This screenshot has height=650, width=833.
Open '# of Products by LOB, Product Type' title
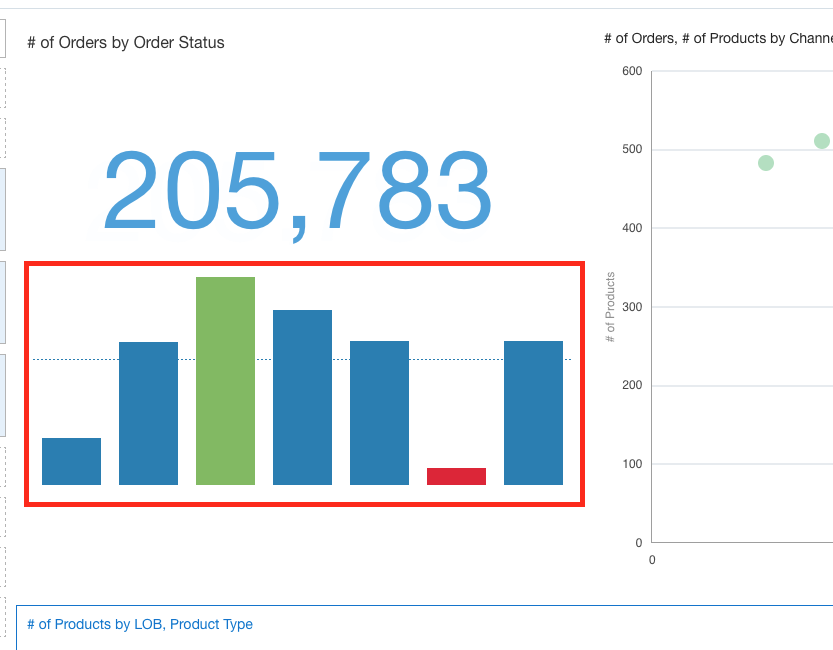[x=140, y=624]
